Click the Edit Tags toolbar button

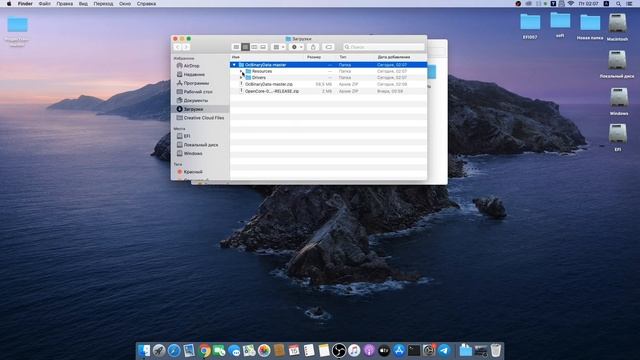point(329,47)
